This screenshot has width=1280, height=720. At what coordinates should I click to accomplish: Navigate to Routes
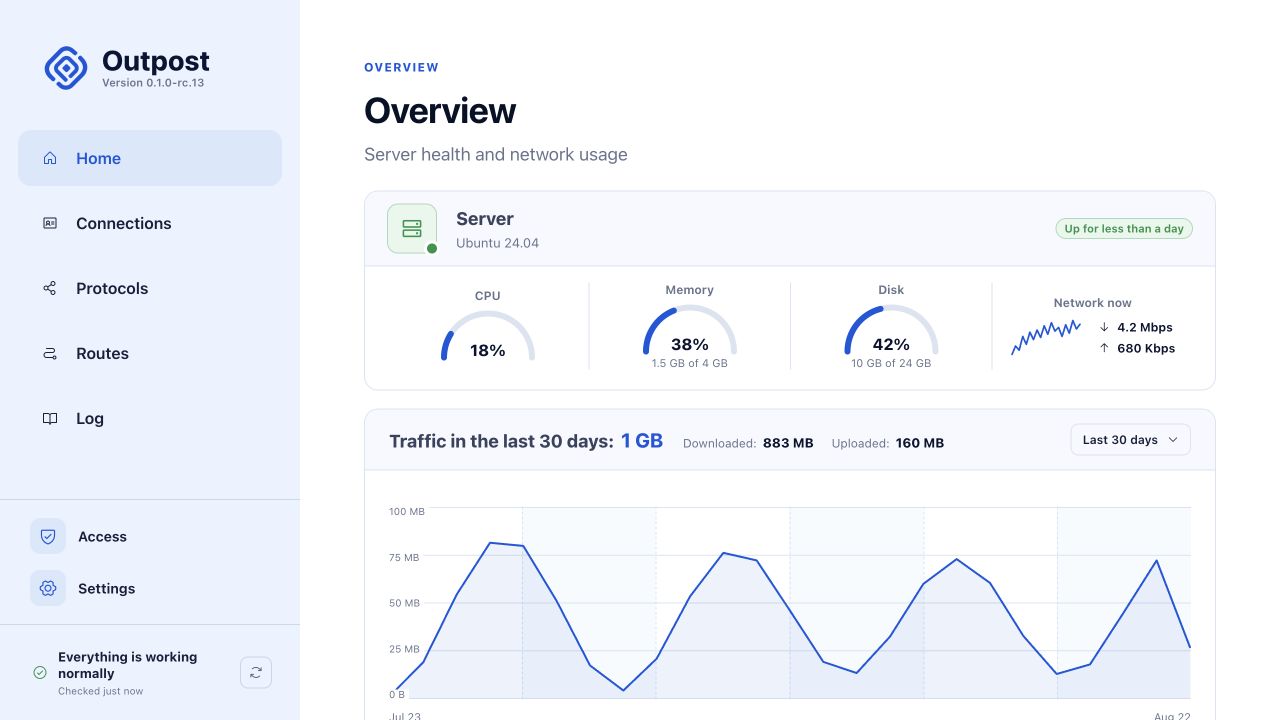(x=150, y=353)
